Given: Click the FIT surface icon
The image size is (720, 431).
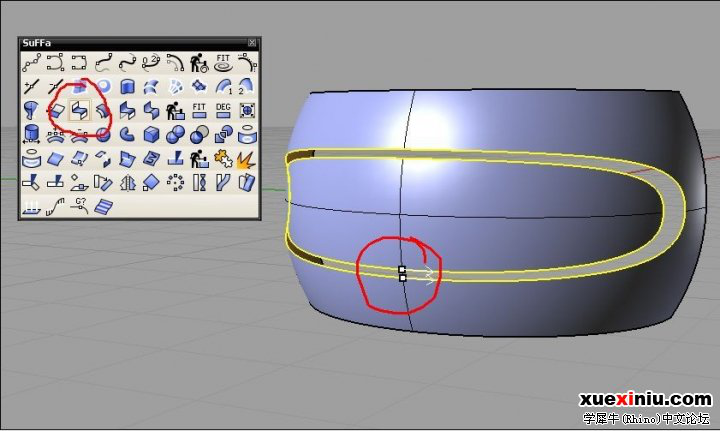Looking at the screenshot, I should pyautogui.click(x=199, y=110).
